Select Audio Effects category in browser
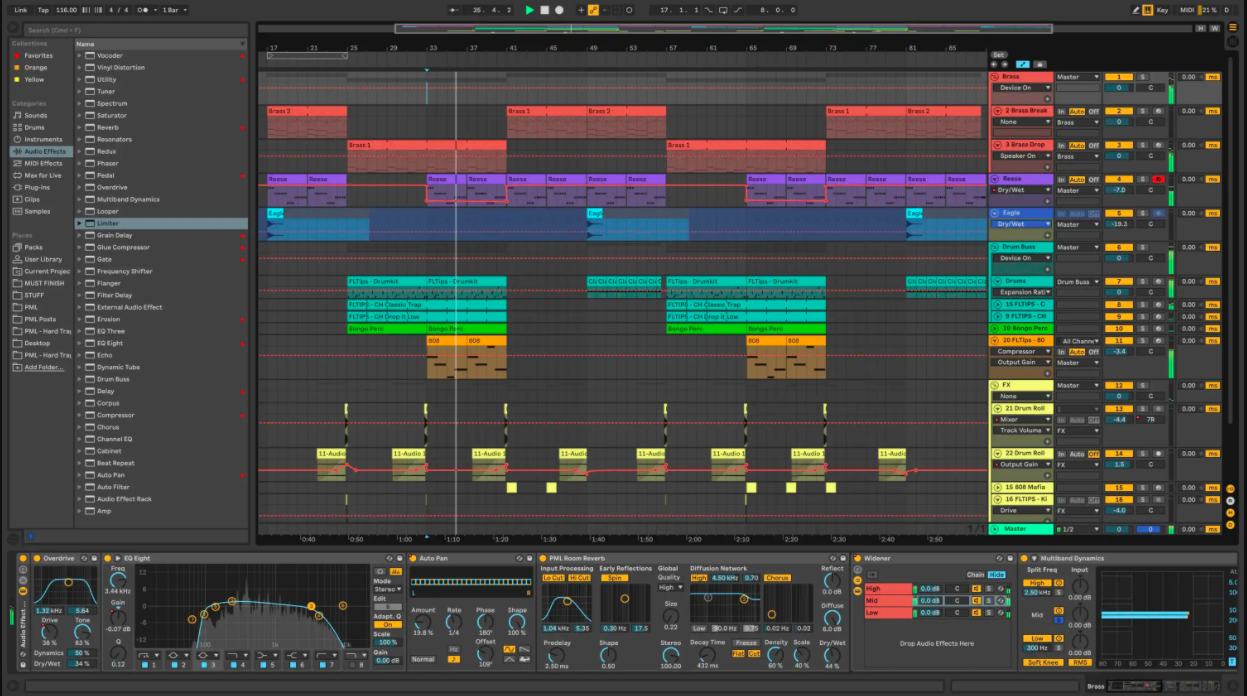1247x696 pixels. tap(45, 151)
